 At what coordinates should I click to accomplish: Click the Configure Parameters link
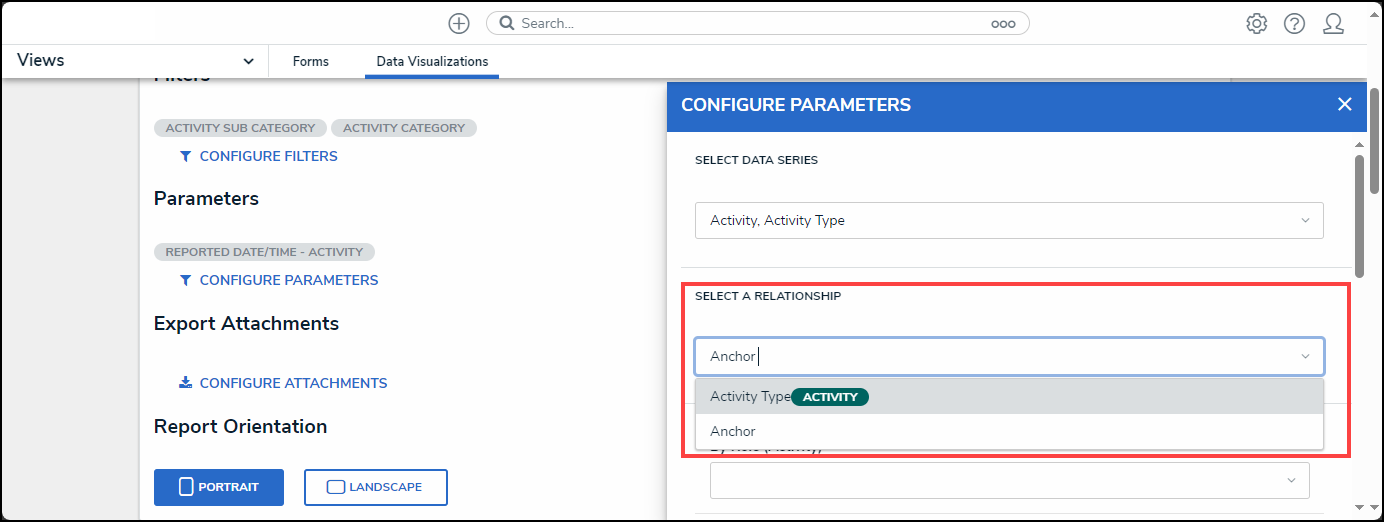point(289,280)
